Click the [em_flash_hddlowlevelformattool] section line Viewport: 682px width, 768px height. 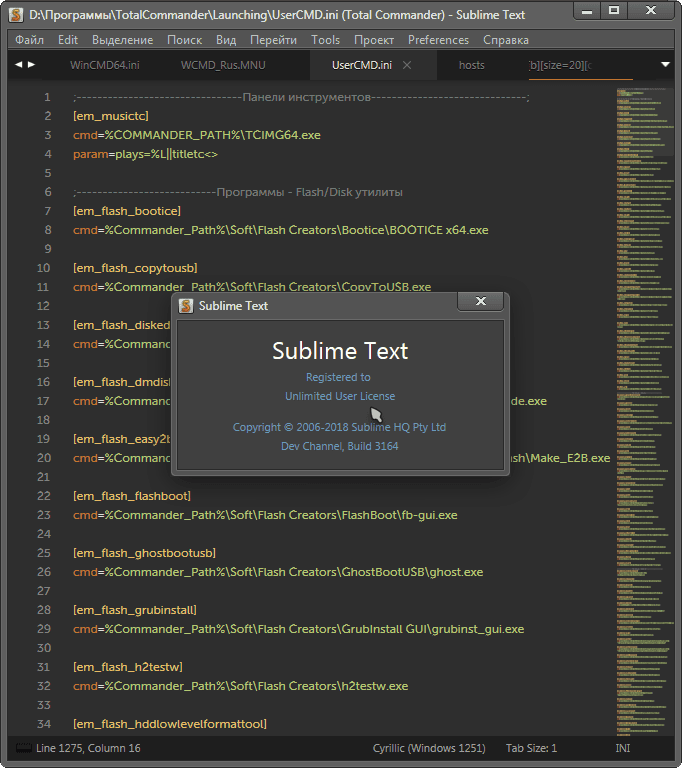tap(170, 723)
